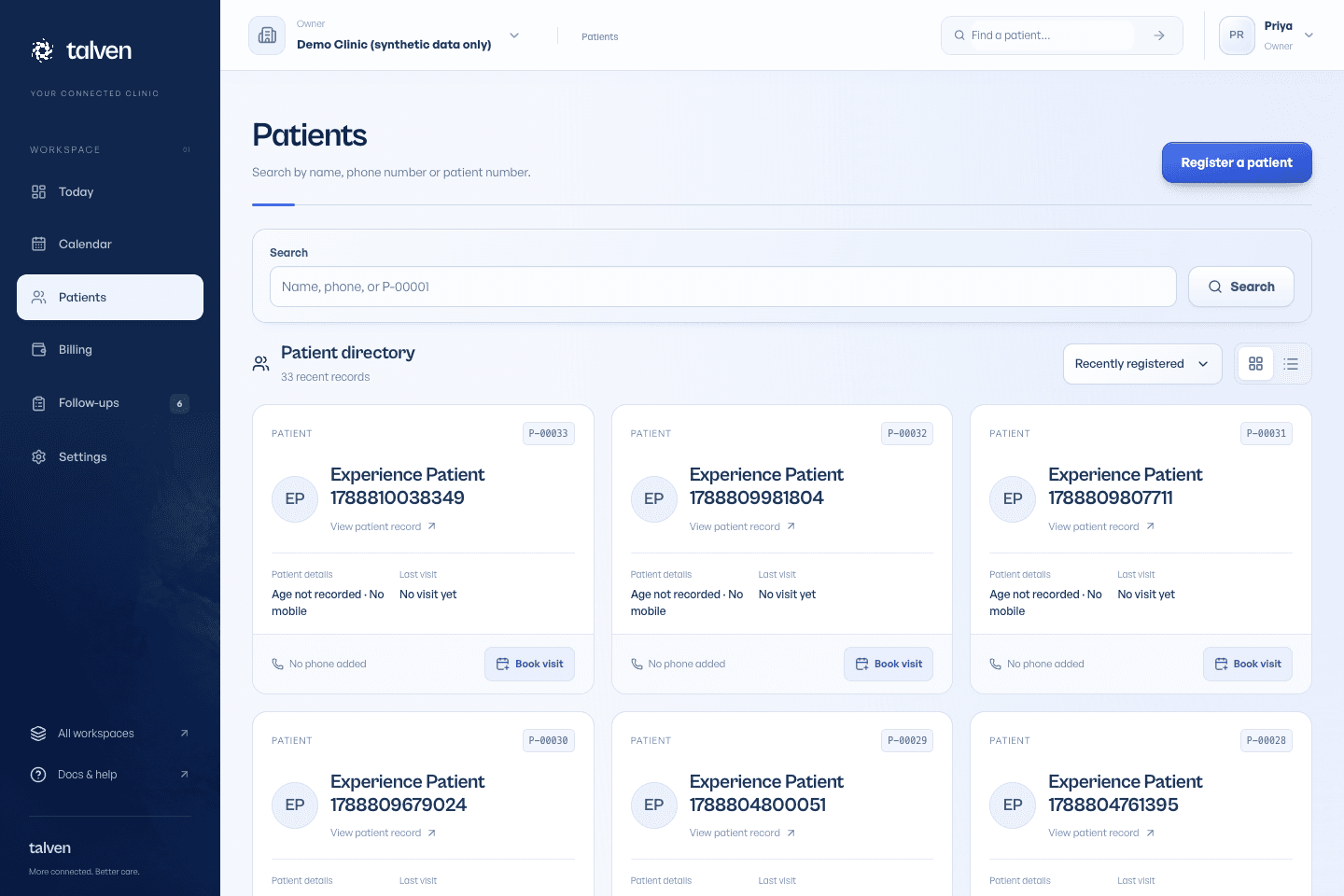Click the talven logo icon
This screenshot has height=896, width=1344.
pyautogui.click(x=42, y=50)
